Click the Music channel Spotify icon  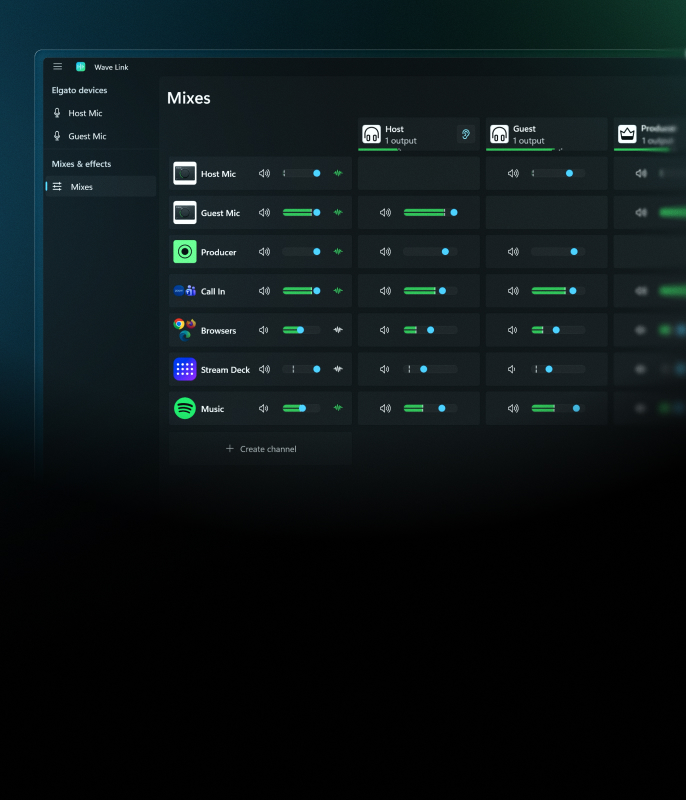(185, 408)
